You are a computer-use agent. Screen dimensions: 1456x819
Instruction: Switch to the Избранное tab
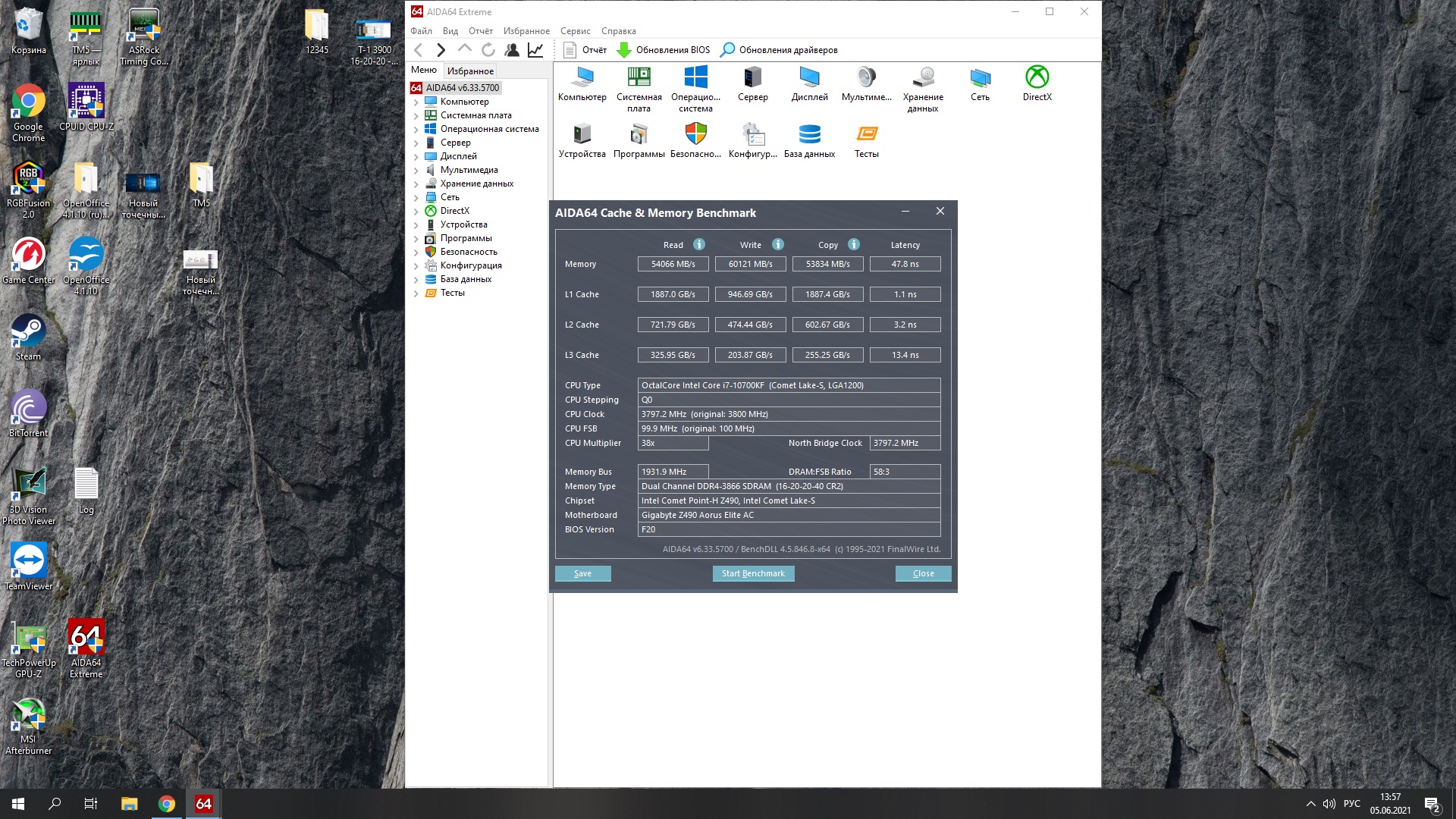[x=470, y=71]
